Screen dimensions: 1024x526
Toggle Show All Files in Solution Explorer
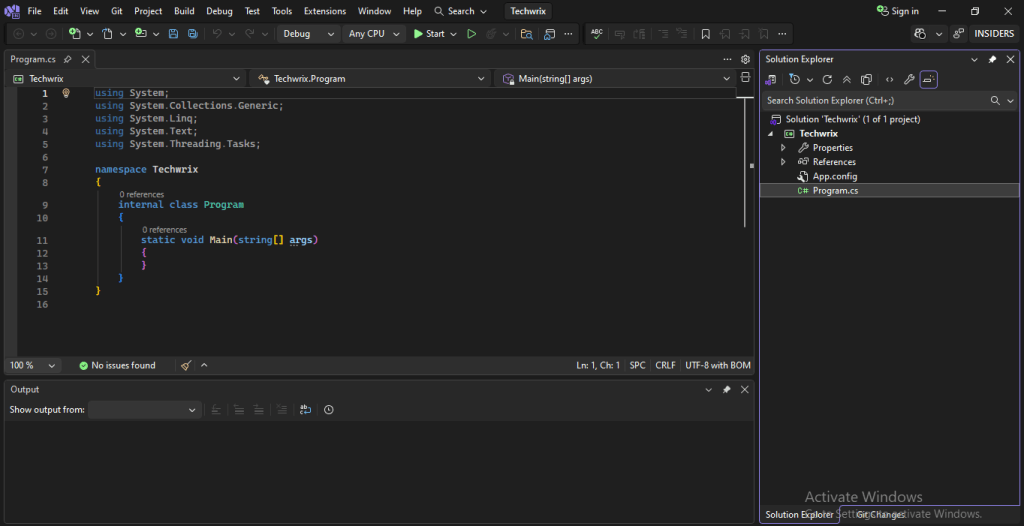tap(867, 79)
